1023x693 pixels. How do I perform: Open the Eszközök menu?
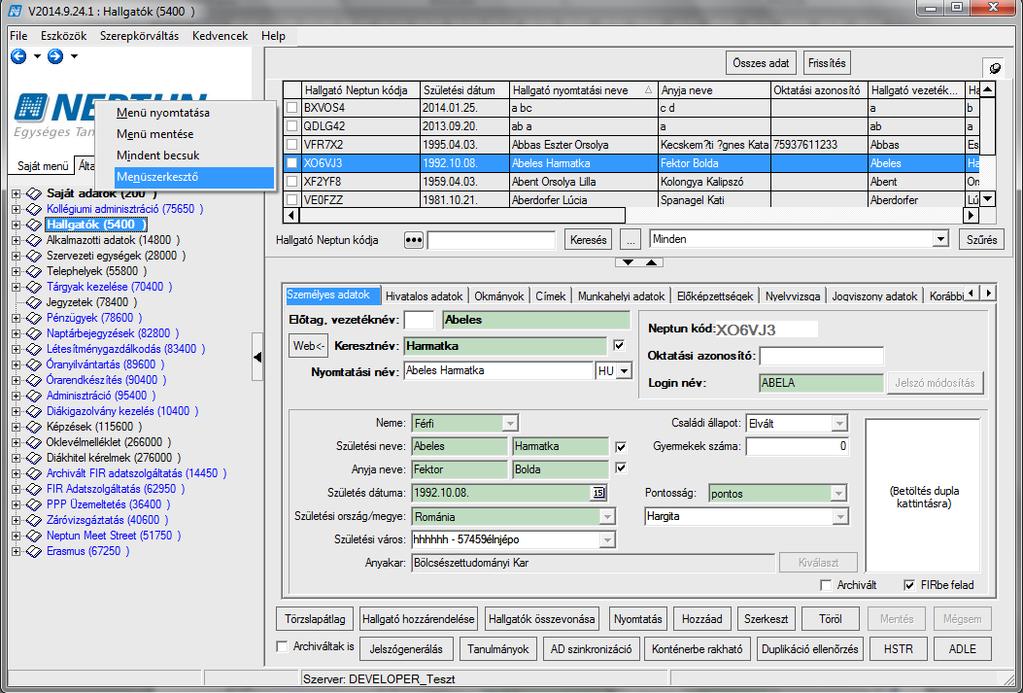64,36
